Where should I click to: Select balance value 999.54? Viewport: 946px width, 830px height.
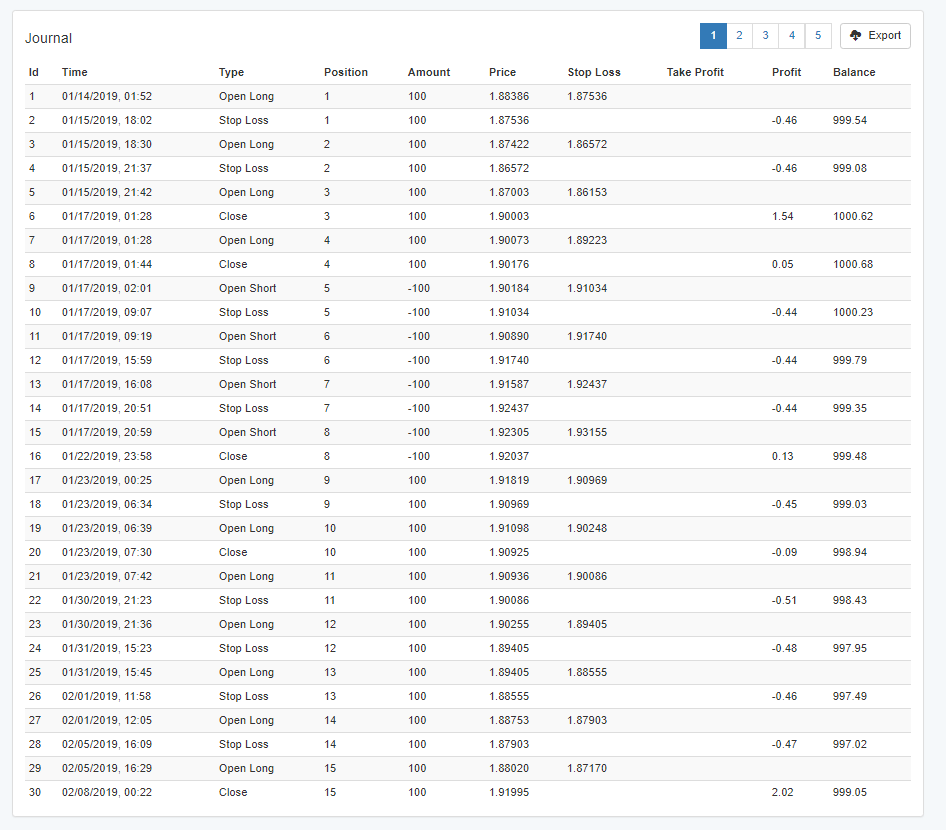tap(850, 121)
